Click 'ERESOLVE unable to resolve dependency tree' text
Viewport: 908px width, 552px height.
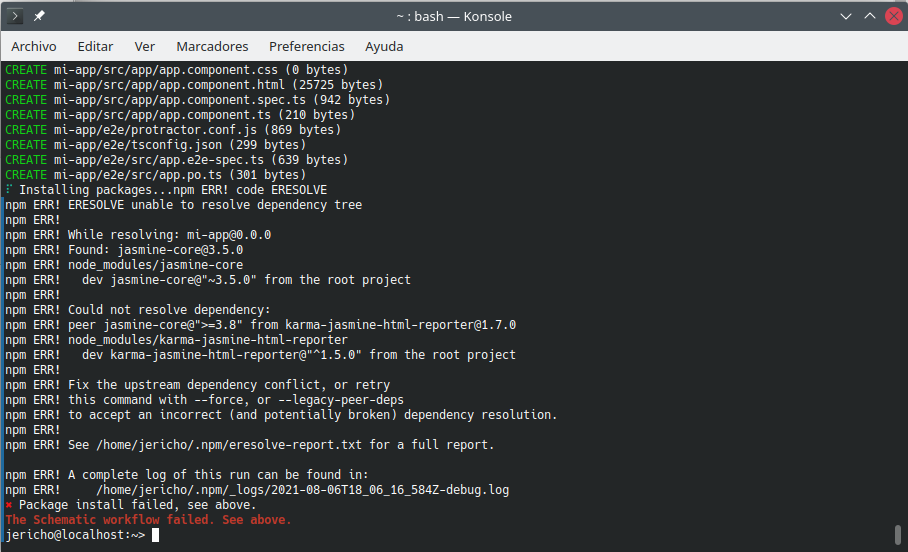215,205
